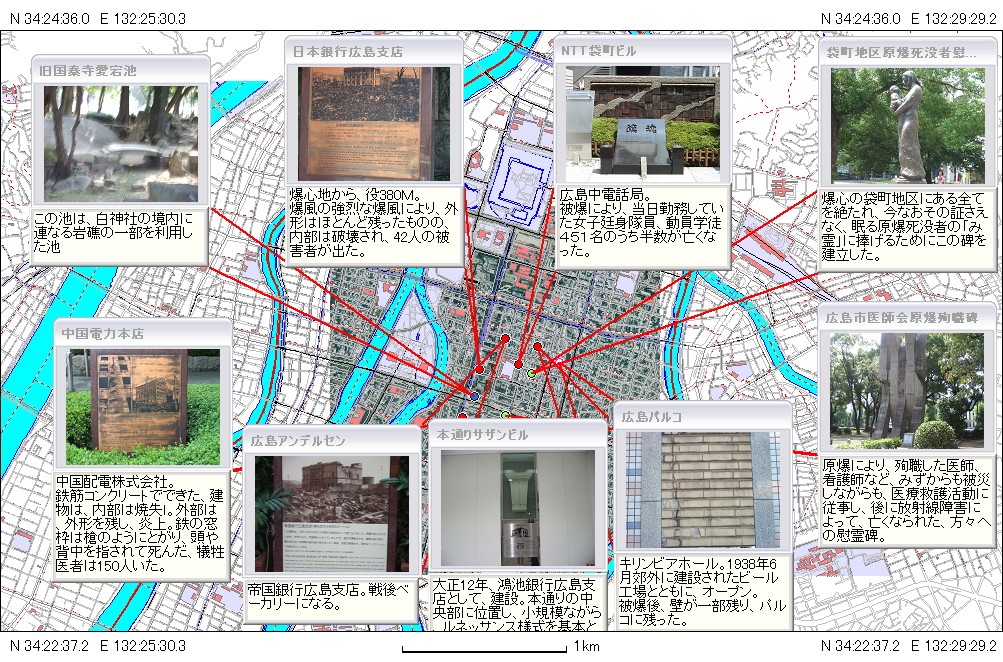Open the 旧国泰寺愛宕池 pond photo

pyautogui.click(x=120, y=144)
